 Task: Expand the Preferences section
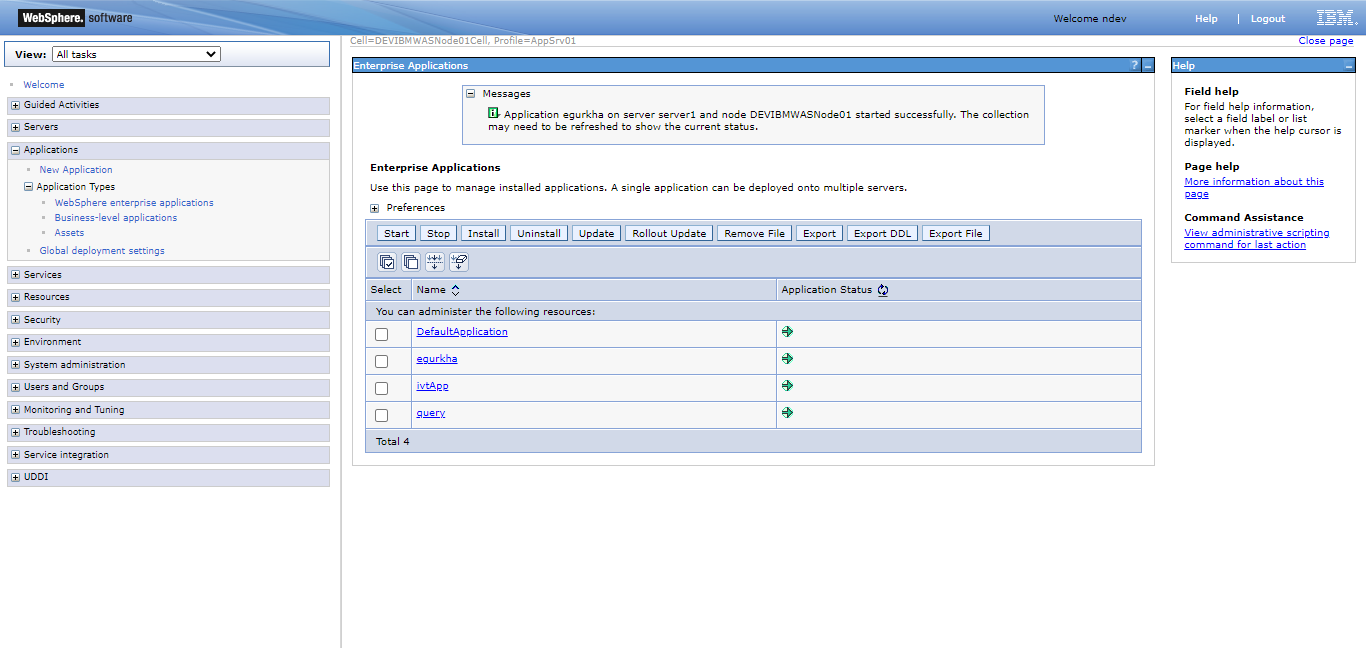tap(375, 208)
